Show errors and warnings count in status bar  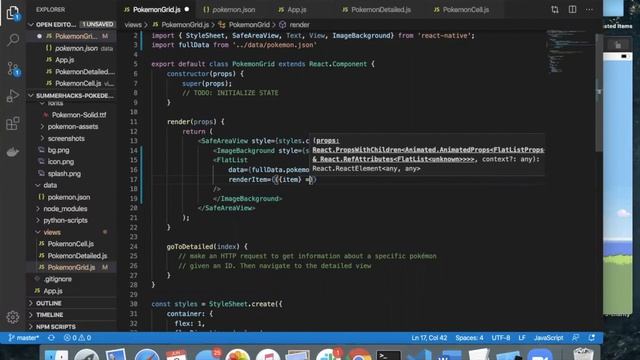[77, 338]
